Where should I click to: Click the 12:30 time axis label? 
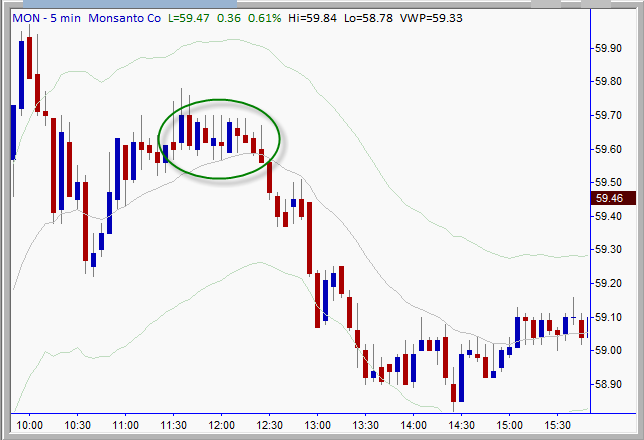pos(269,425)
